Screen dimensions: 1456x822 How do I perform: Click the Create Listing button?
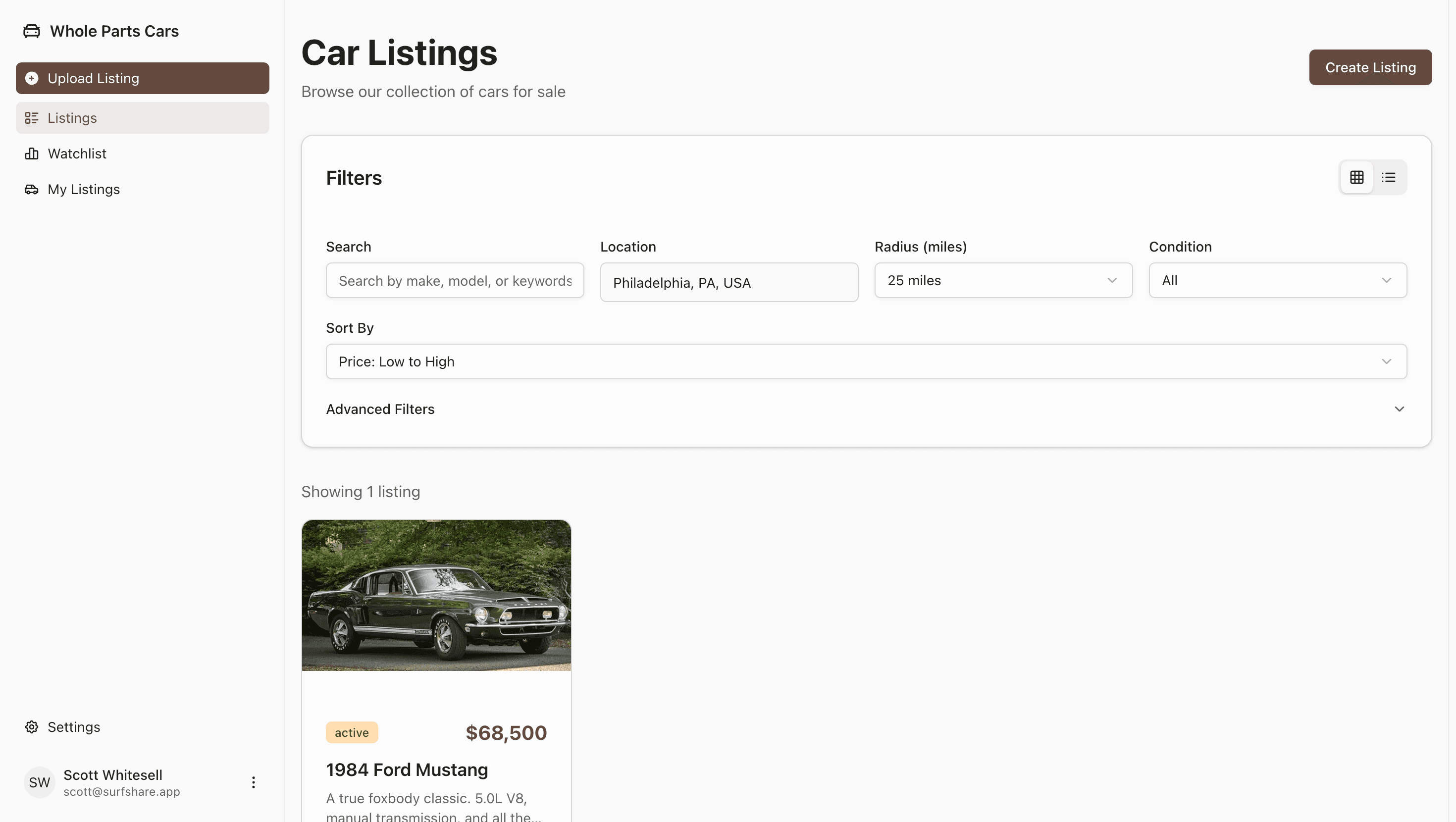click(x=1370, y=67)
